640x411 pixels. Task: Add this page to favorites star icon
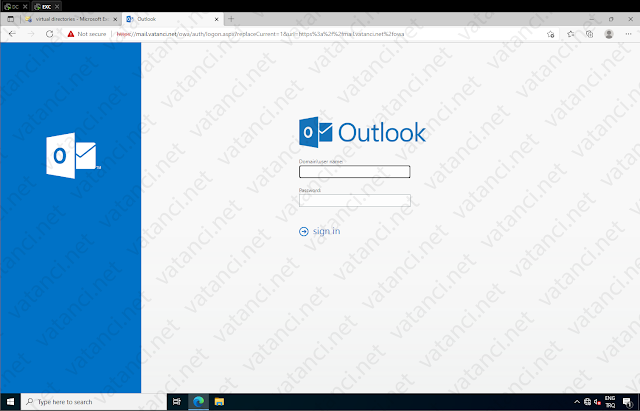551,34
